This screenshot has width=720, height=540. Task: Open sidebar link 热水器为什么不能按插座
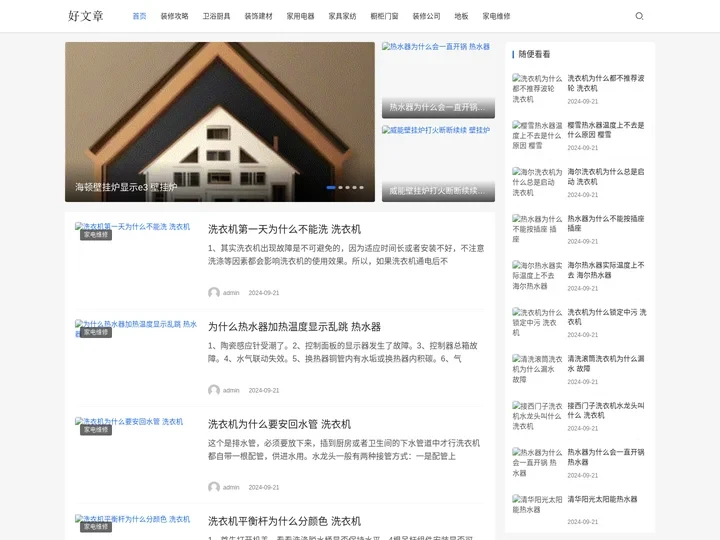click(606, 223)
